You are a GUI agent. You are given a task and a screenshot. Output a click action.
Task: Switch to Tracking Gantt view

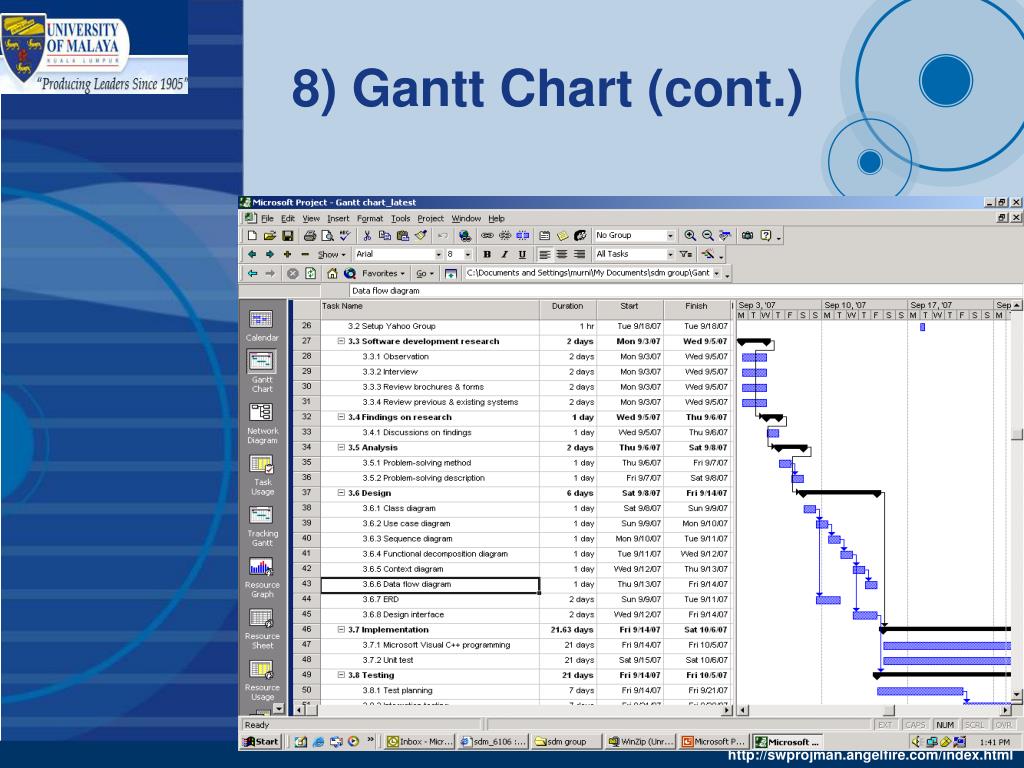[262, 526]
